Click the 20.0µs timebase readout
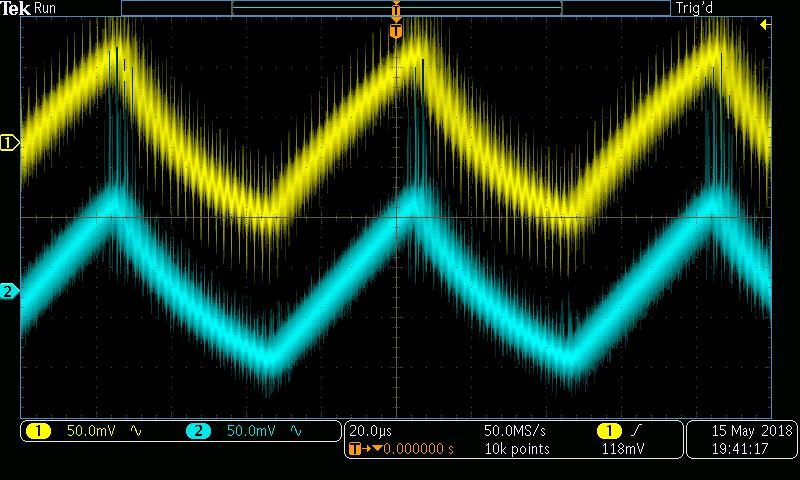The width and height of the screenshot is (800, 480). coord(370,432)
